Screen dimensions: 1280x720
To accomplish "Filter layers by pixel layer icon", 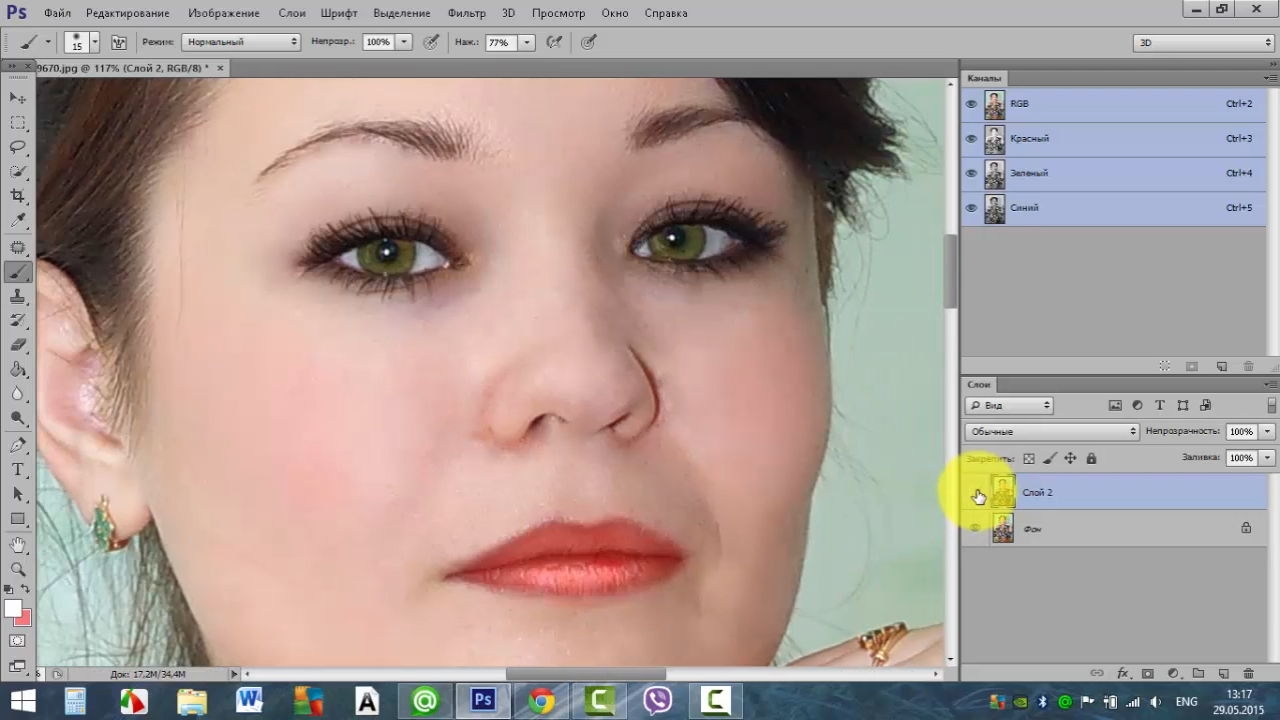I will pos(1115,405).
